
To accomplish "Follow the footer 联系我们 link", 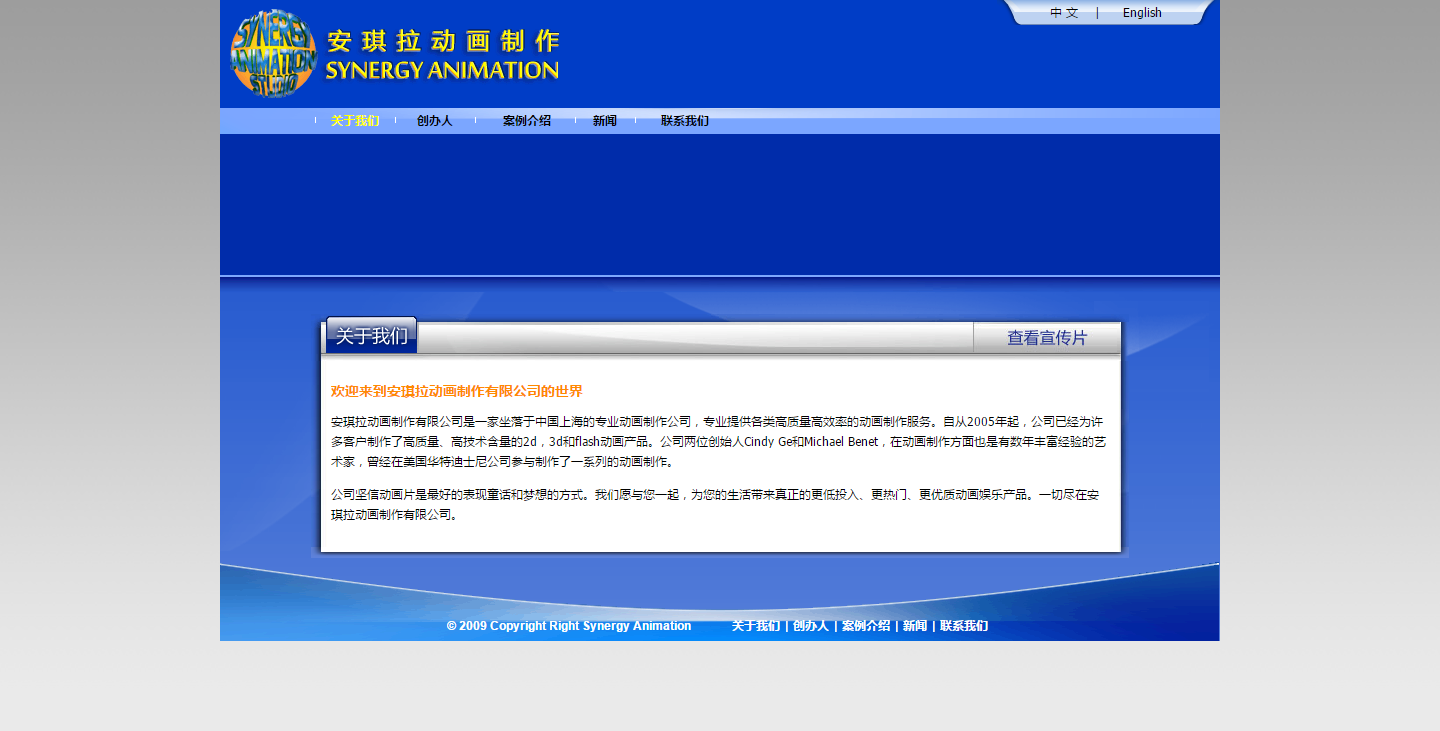I will 964,626.
